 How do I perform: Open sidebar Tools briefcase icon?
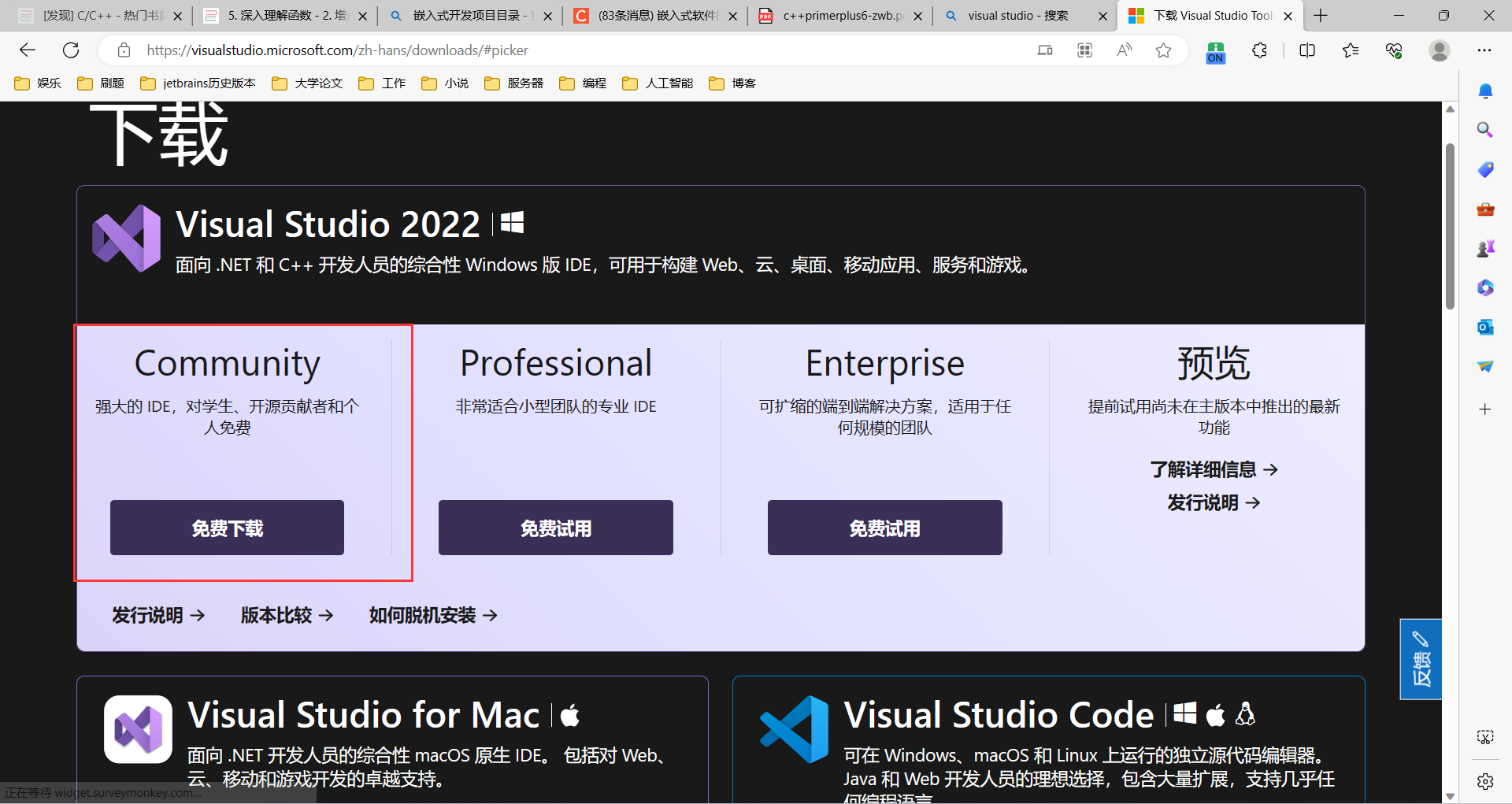coord(1485,209)
